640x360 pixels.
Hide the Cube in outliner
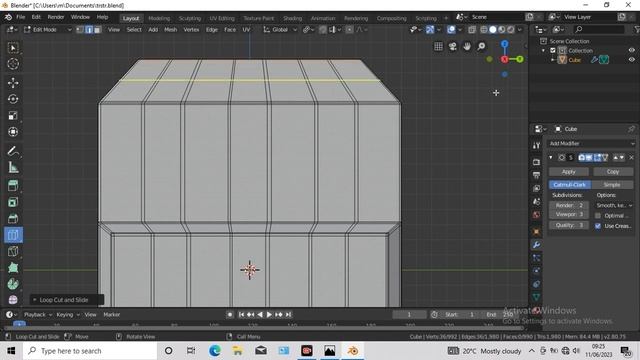(x=631, y=60)
